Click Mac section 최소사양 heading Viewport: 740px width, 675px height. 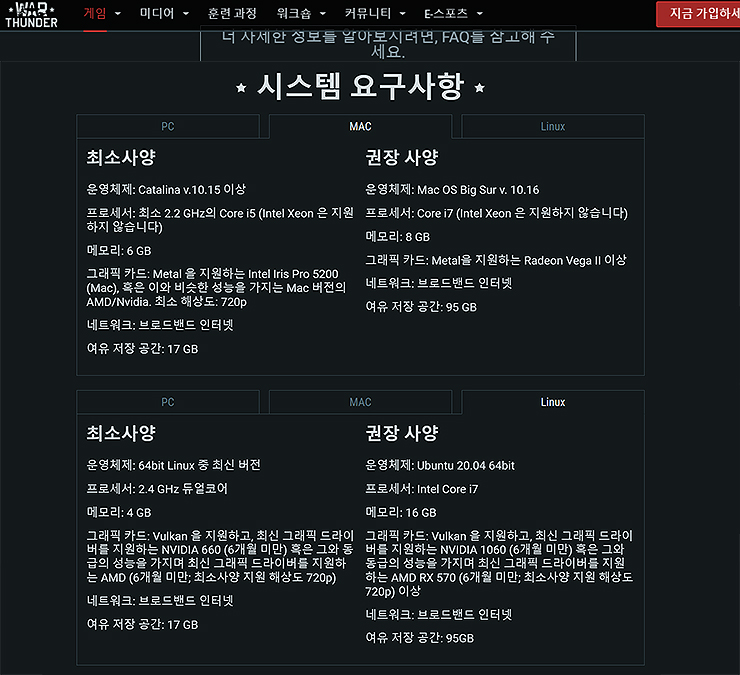click(x=121, y=157)
